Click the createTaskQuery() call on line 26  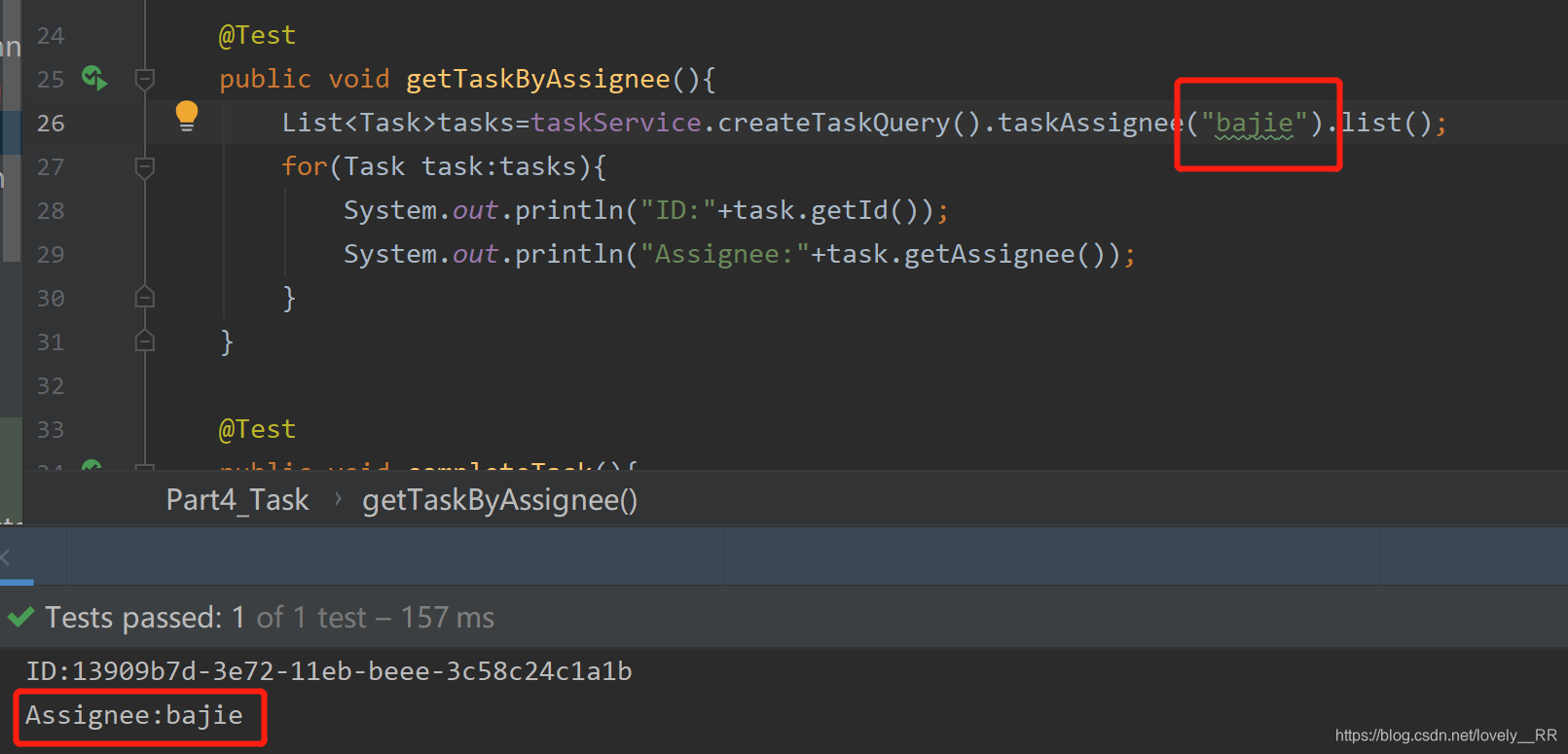[850, 123]
